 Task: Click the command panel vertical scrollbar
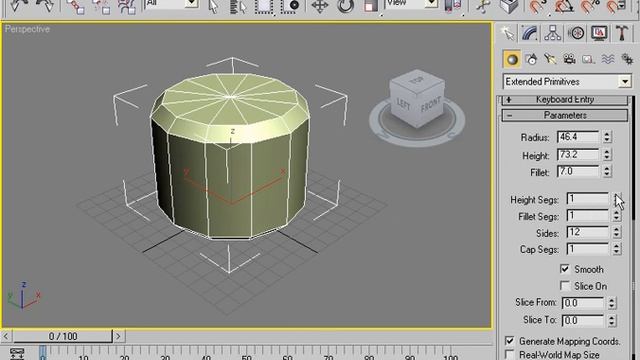(633, 159)
